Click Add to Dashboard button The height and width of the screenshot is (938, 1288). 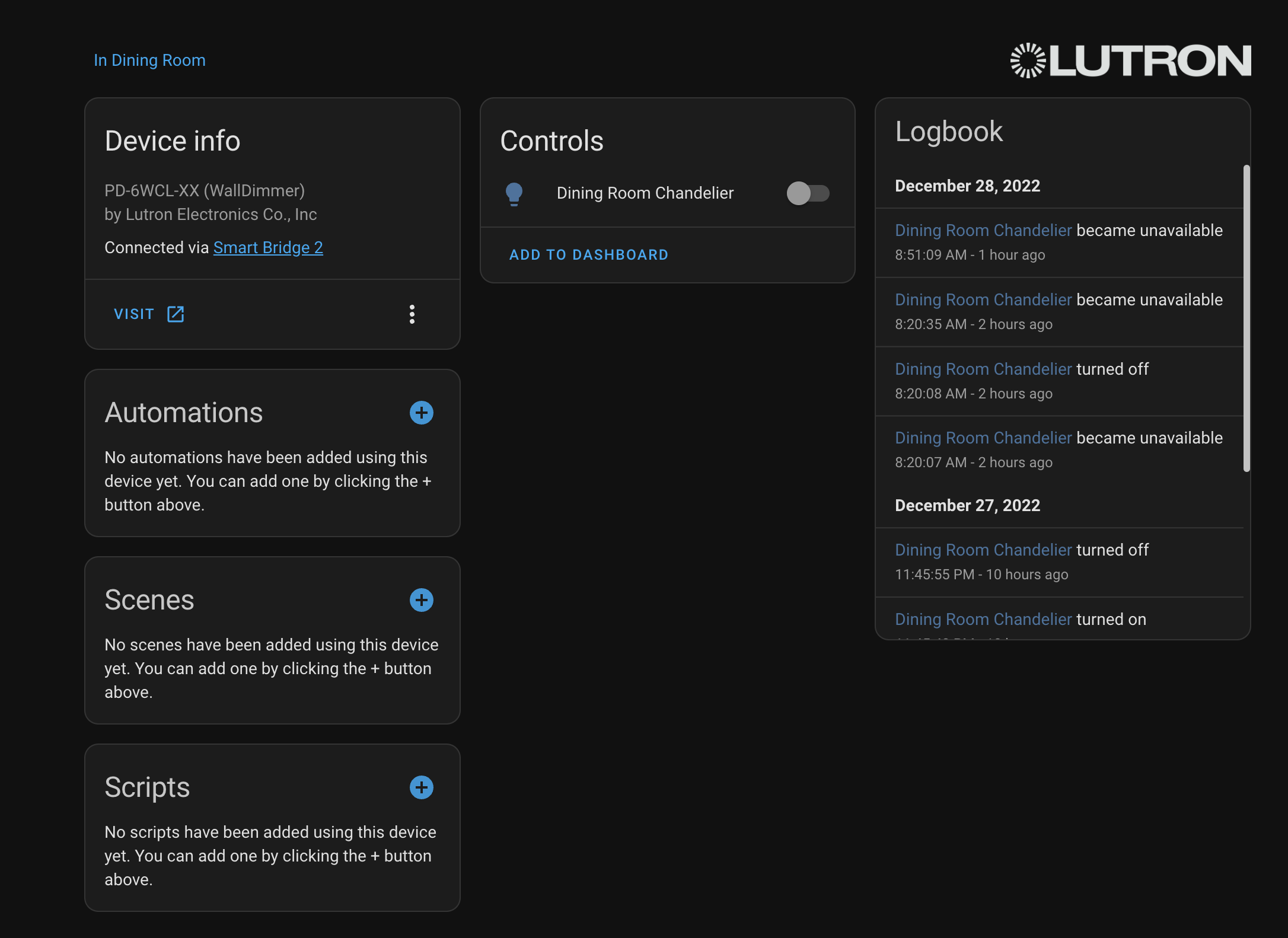[x=588, y=255]
